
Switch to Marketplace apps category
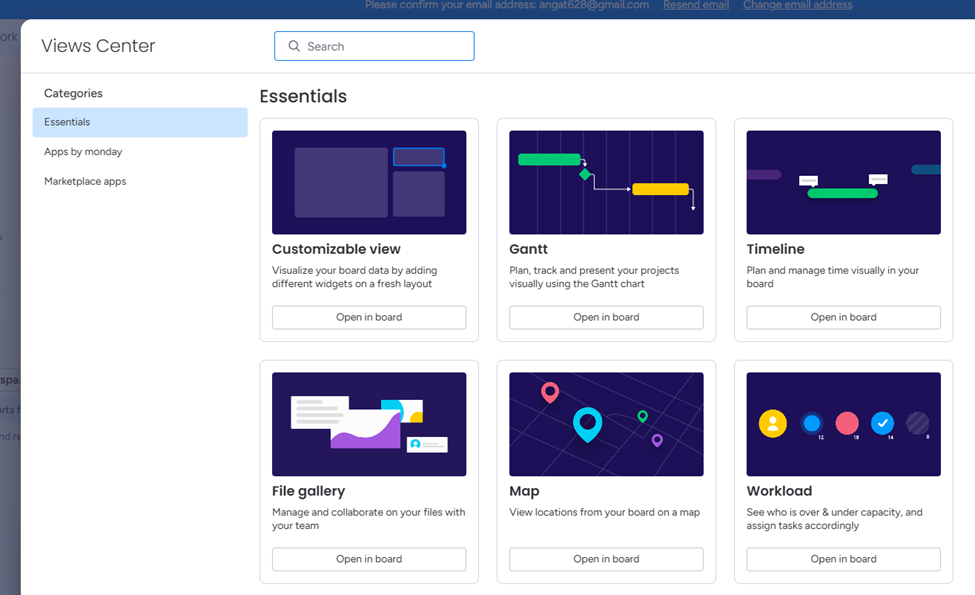click(85, 181)
